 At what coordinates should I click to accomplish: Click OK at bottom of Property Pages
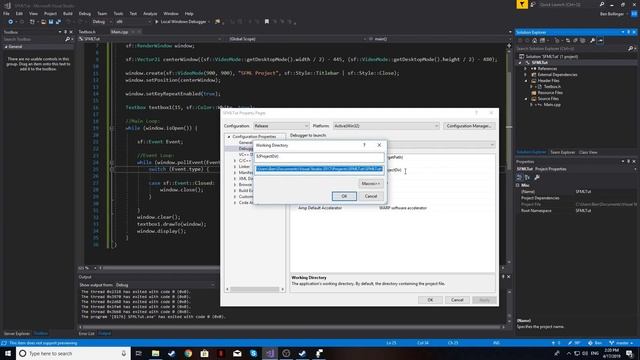point(430,300)
